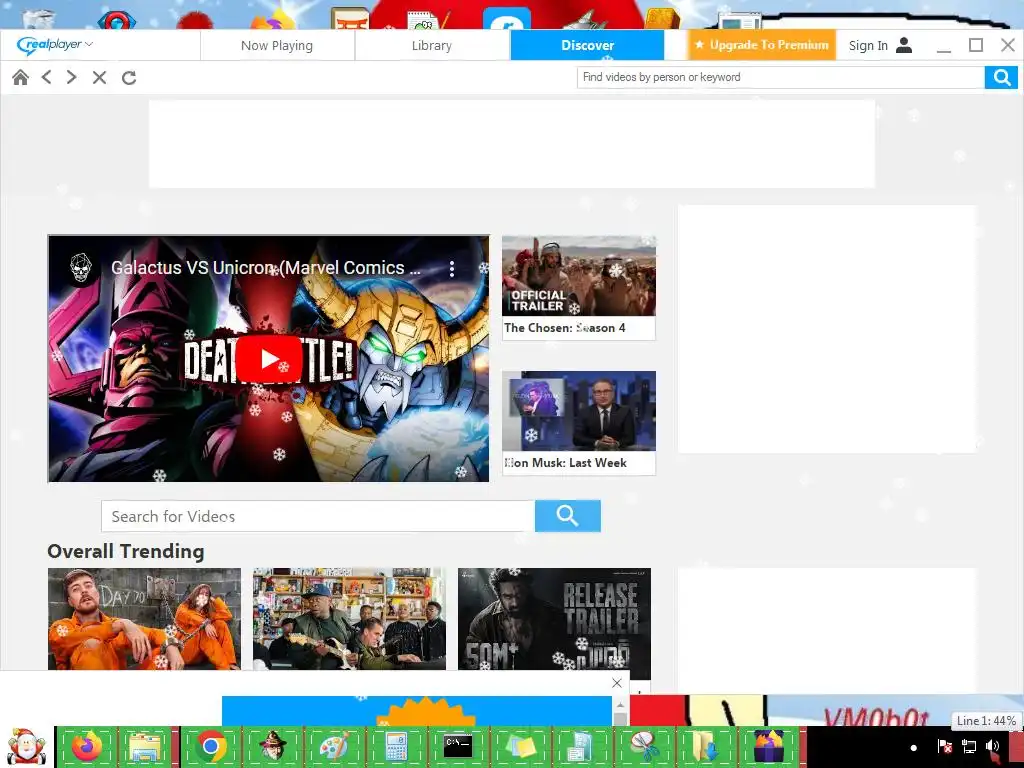Select the Discover tab
1024x768 pixels.
pos(587,45)
